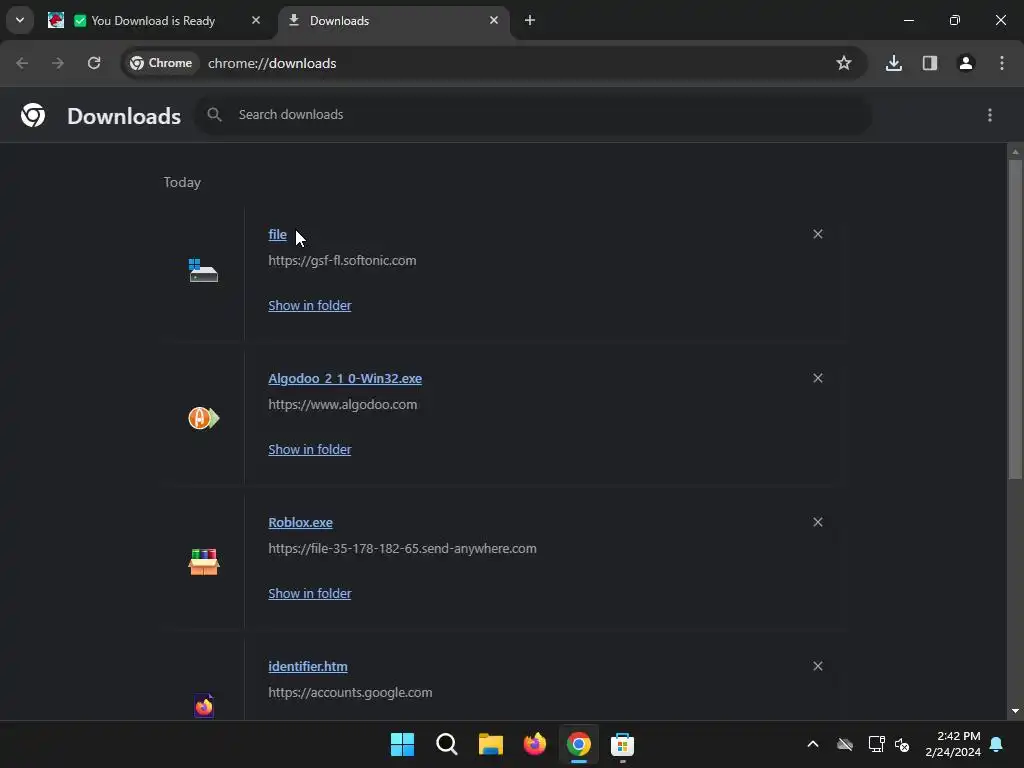Remove the softonic file from the list

click(x=818, y=234)
